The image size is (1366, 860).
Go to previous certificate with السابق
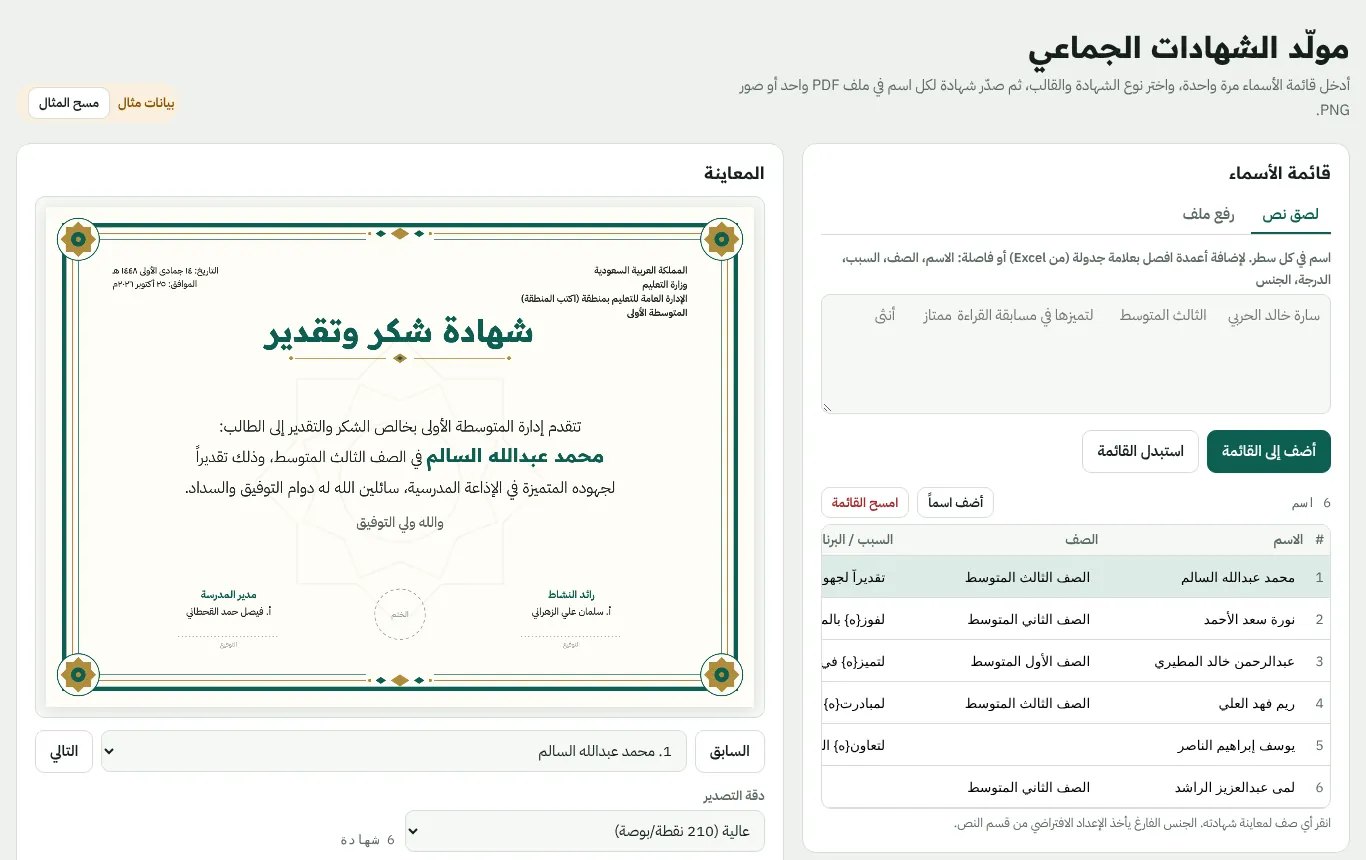coord(730,751)
